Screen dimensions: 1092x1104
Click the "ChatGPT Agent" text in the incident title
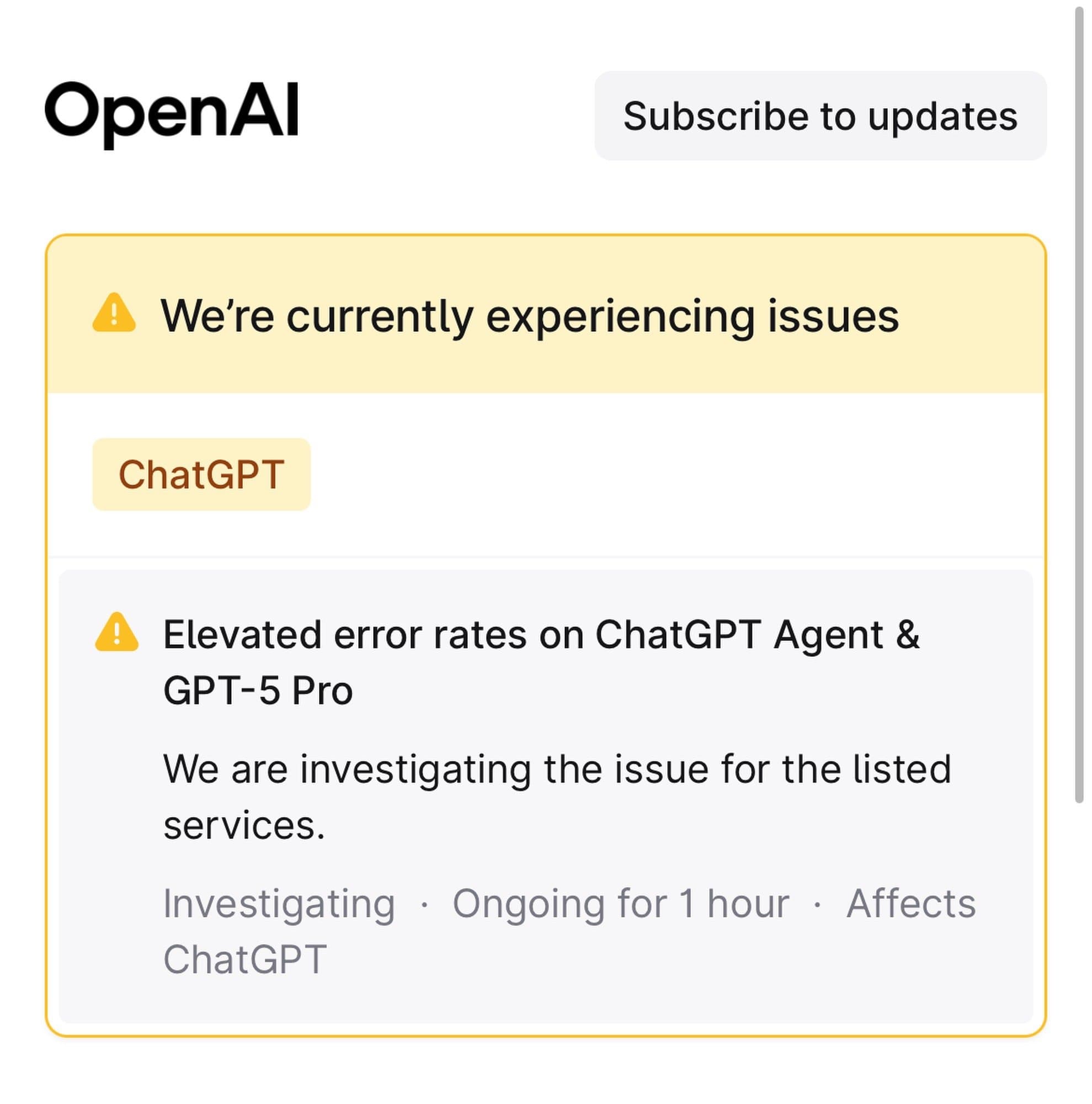[x=739, y=635]
